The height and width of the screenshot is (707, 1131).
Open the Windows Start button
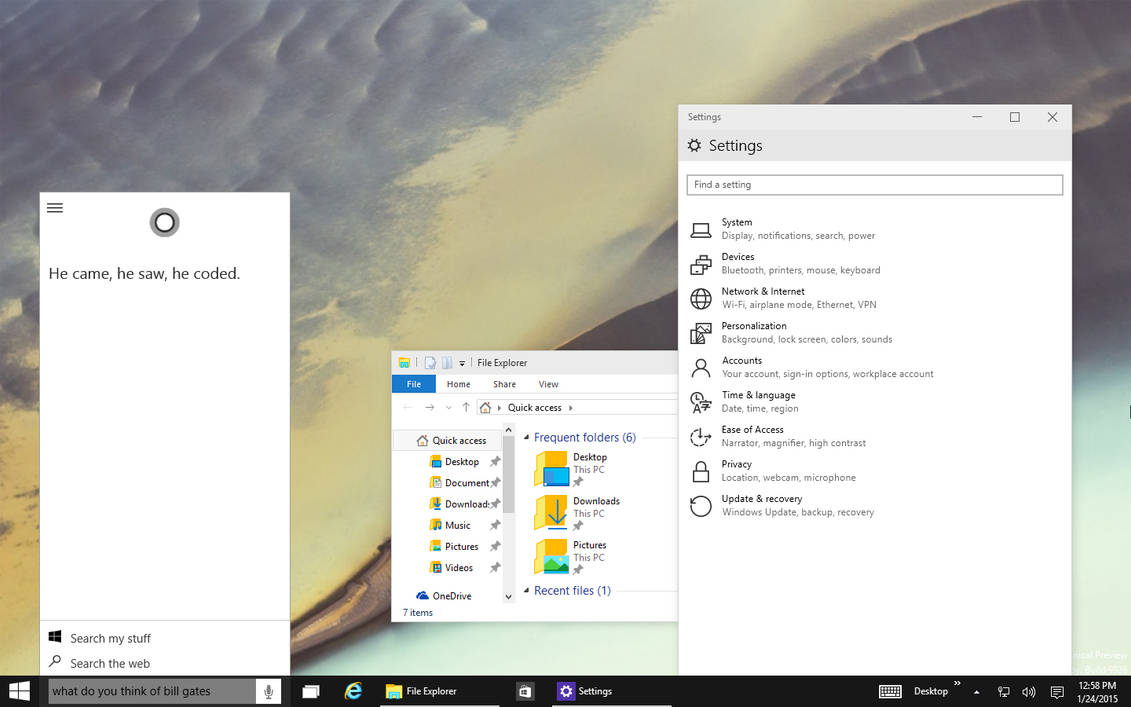click(19, 691)
